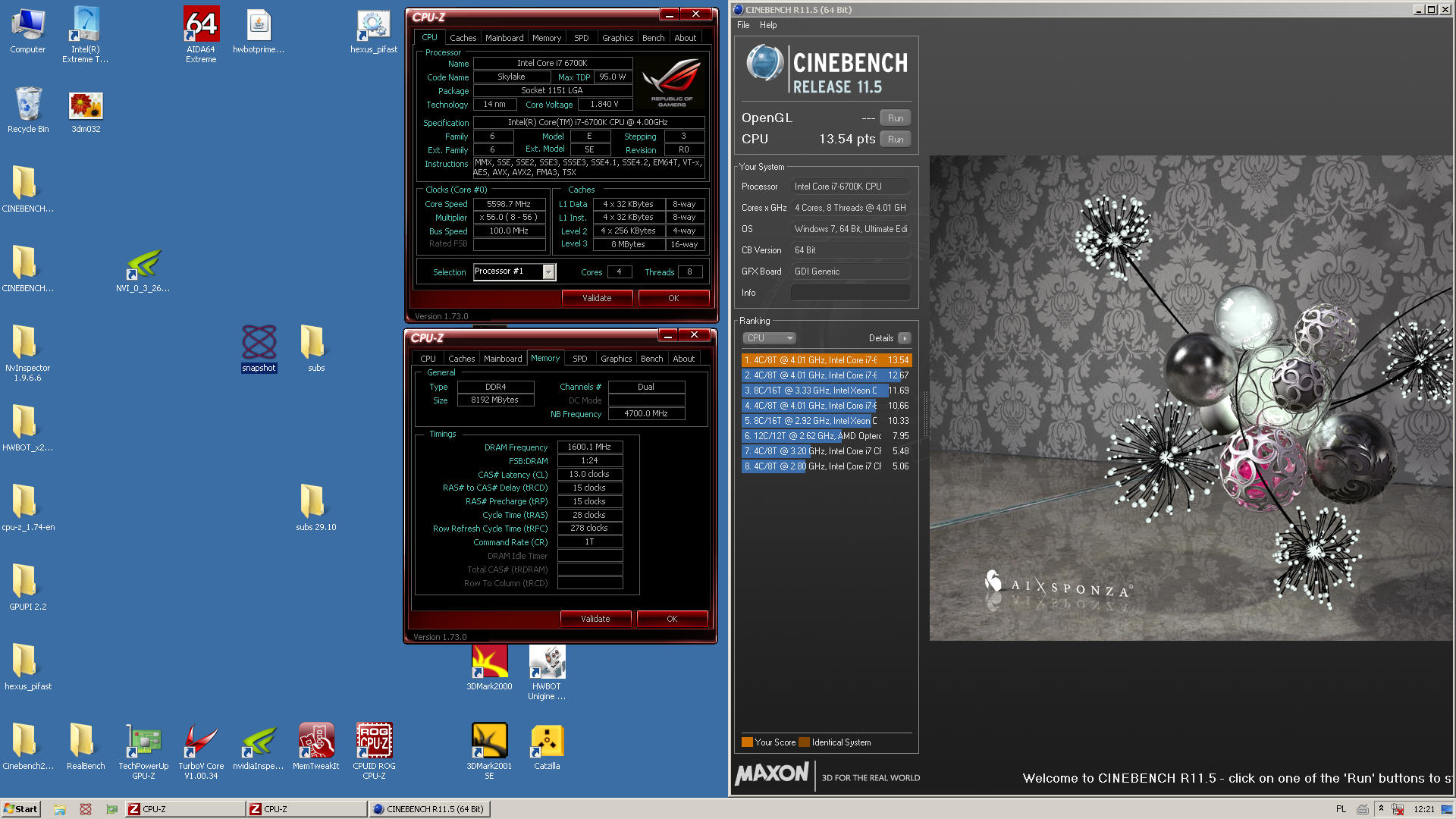The width and height of the screenshot is (1456, 819).
Task: Launch AIDA64 Extreme icon
Action: pos(201,34)
